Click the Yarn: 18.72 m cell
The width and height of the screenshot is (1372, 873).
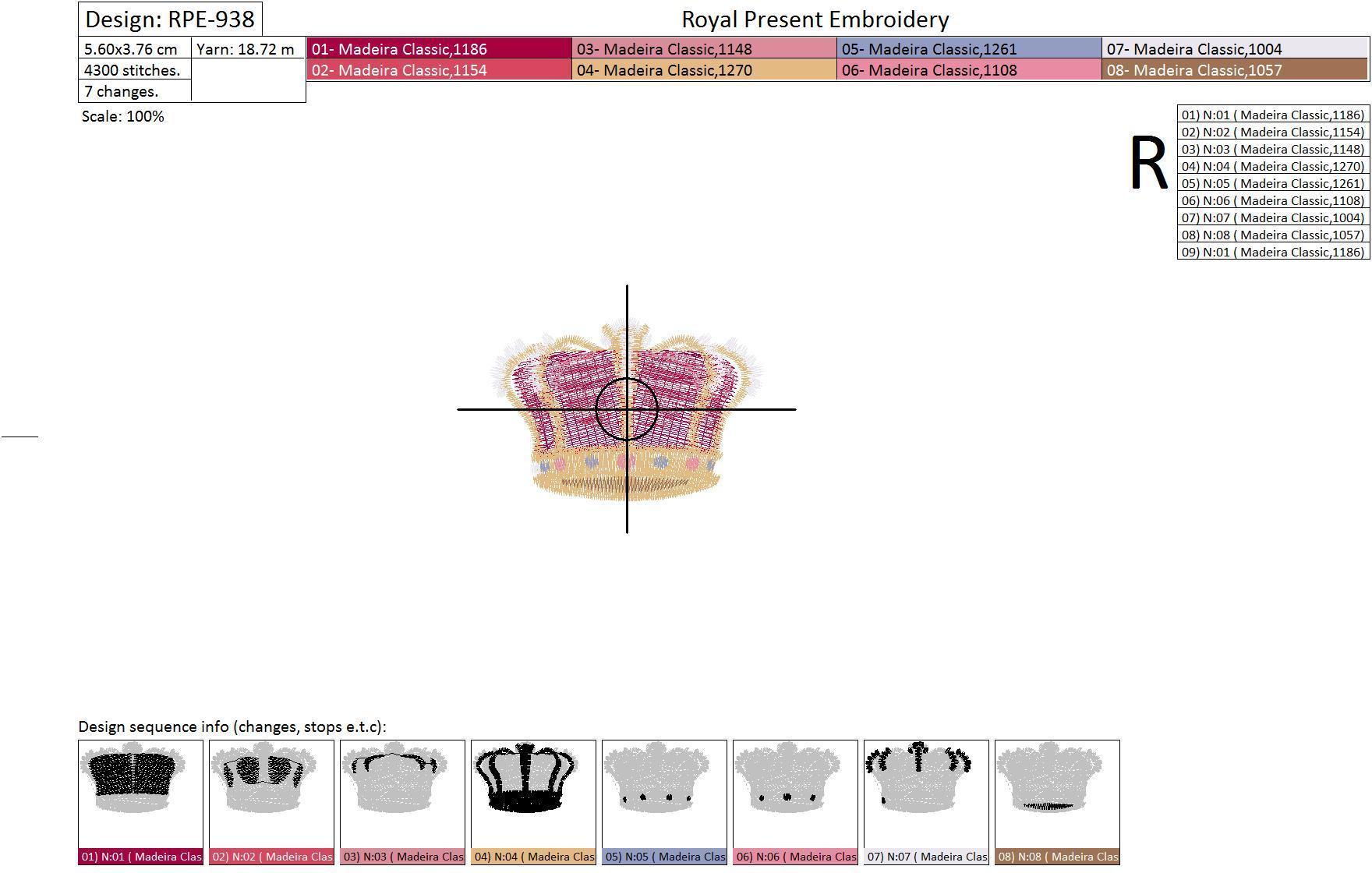[x=248, y=48]
